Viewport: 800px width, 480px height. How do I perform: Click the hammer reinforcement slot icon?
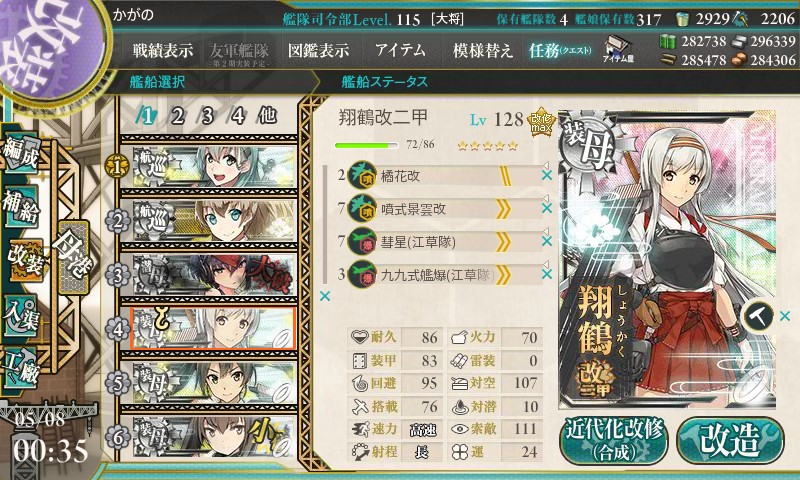759,317
